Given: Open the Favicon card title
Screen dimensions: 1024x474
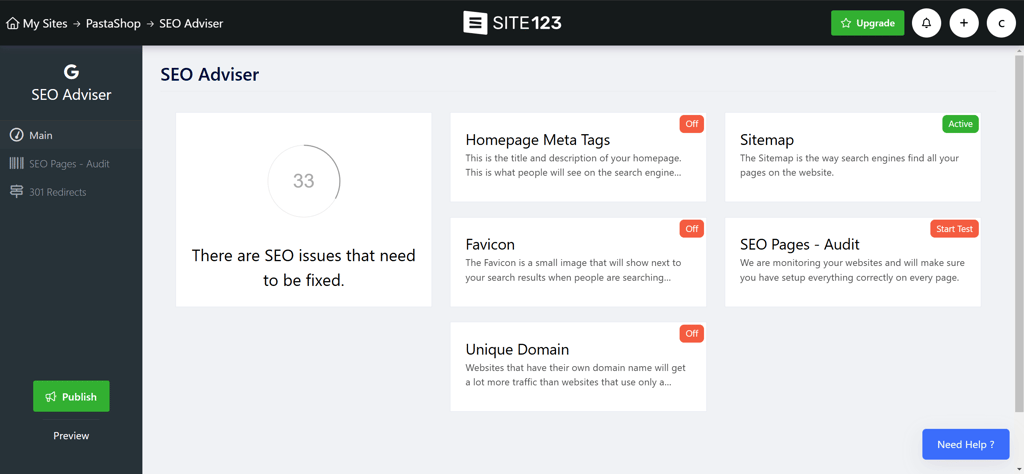Looking at the screenshot, I should [x=490, y=244].
